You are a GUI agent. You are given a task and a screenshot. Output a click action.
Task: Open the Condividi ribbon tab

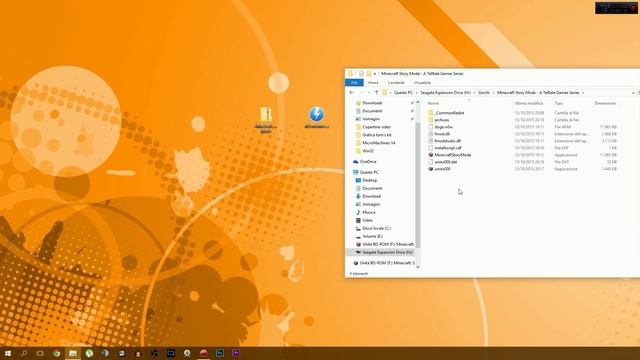(396, 83)
